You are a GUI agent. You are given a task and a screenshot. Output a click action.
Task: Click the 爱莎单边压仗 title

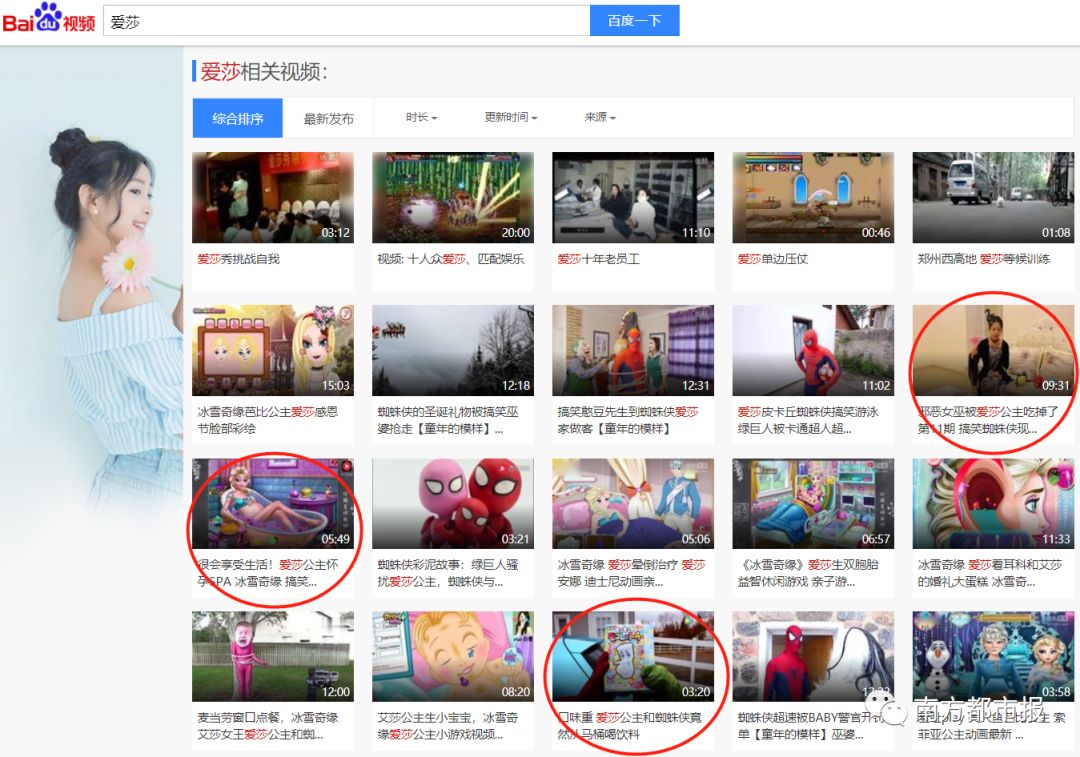tap(772, 259)
